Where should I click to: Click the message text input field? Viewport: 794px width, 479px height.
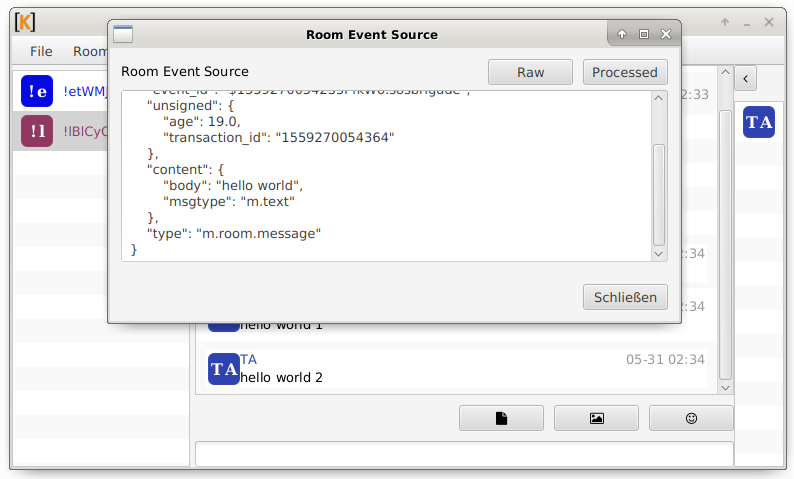coord(464,454)
